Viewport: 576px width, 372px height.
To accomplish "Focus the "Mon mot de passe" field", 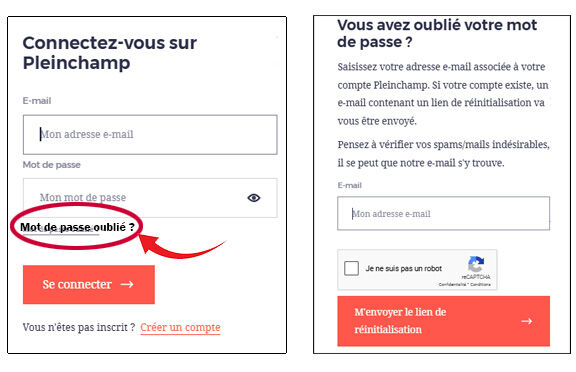I will [150, 198].
